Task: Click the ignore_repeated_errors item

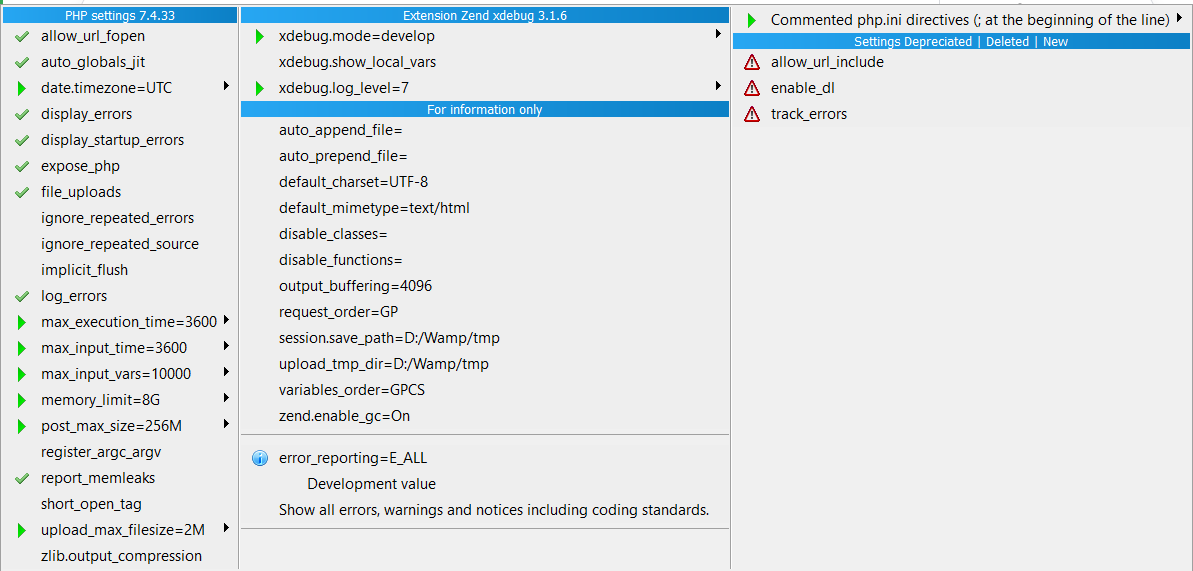Action: tap(118, 218)
